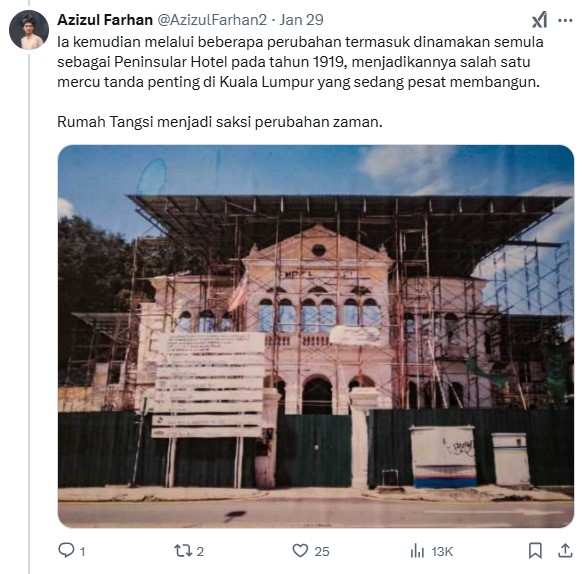This screenshot has height=574, width=583.
Task: Like the post with the heart icon
Action: pos(300,551)
